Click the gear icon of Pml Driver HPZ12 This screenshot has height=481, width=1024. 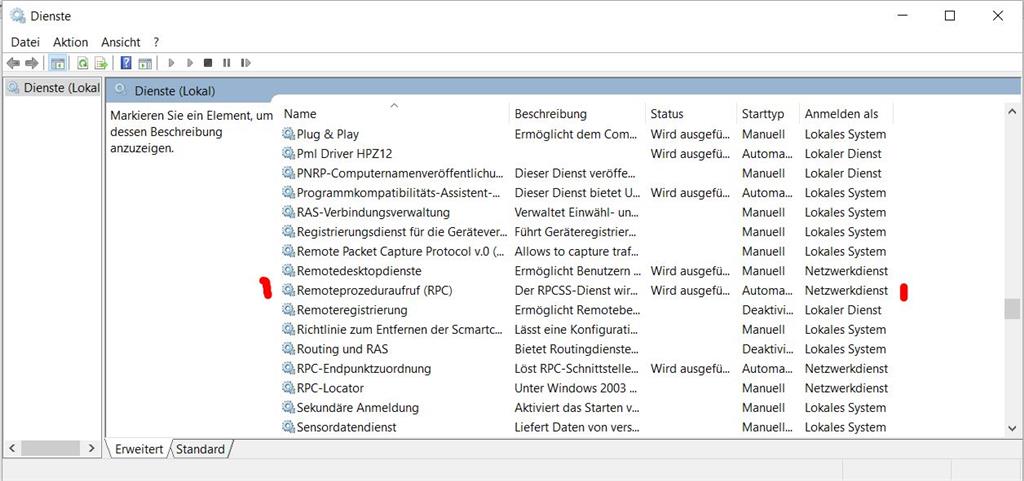tap(288, 153)
